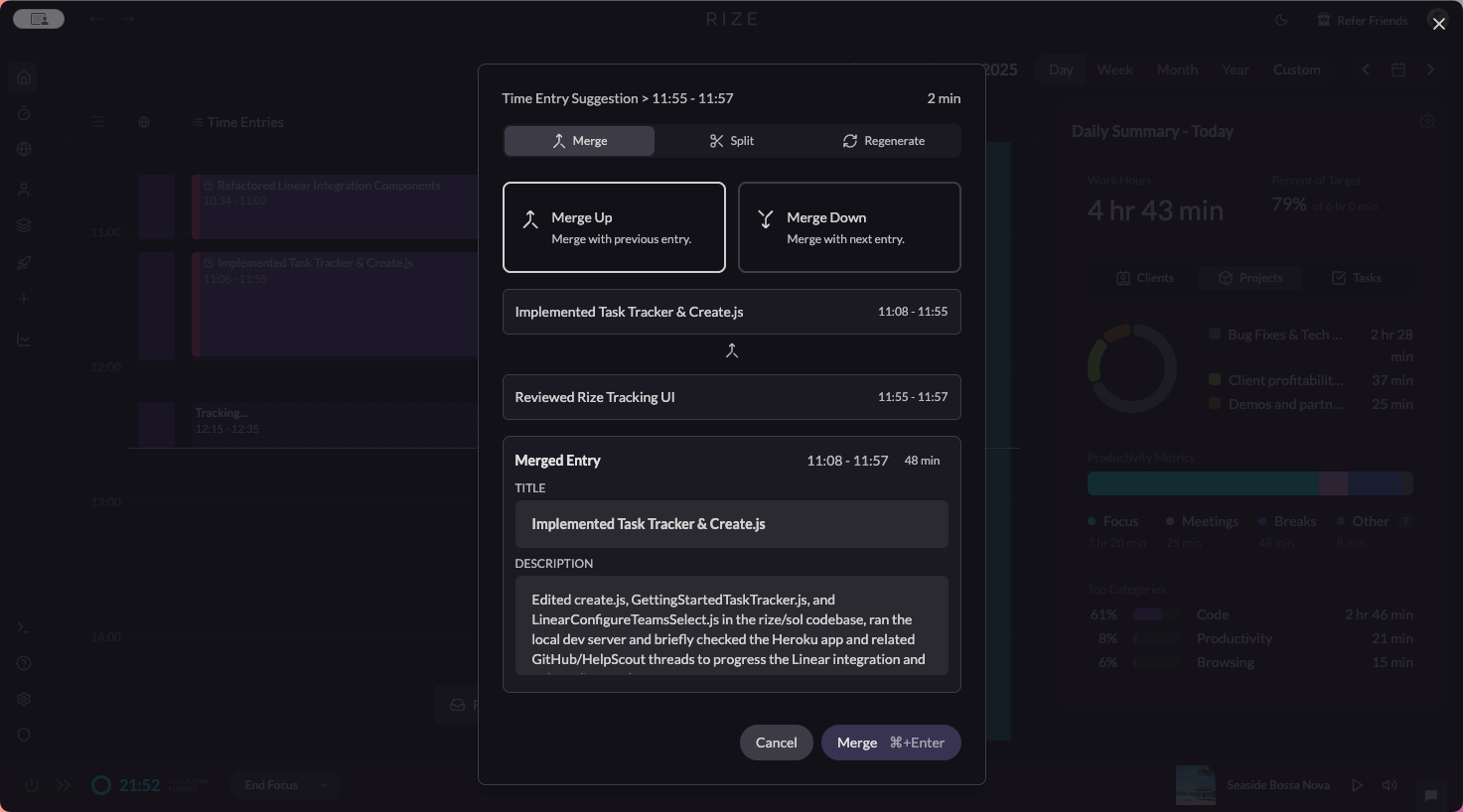Screen dimensions: 1463x812
Task: Click the focus timer ring showing 21:52
Action: (101, 785)
